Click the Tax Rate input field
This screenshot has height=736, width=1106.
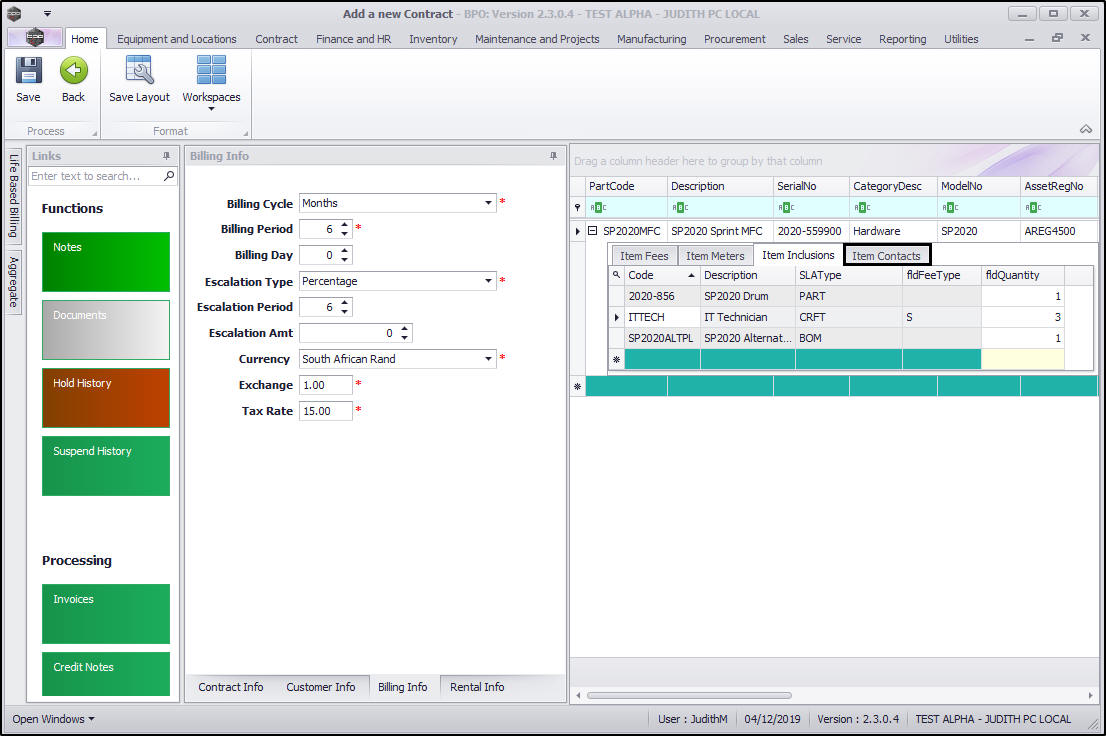(325, 411)
